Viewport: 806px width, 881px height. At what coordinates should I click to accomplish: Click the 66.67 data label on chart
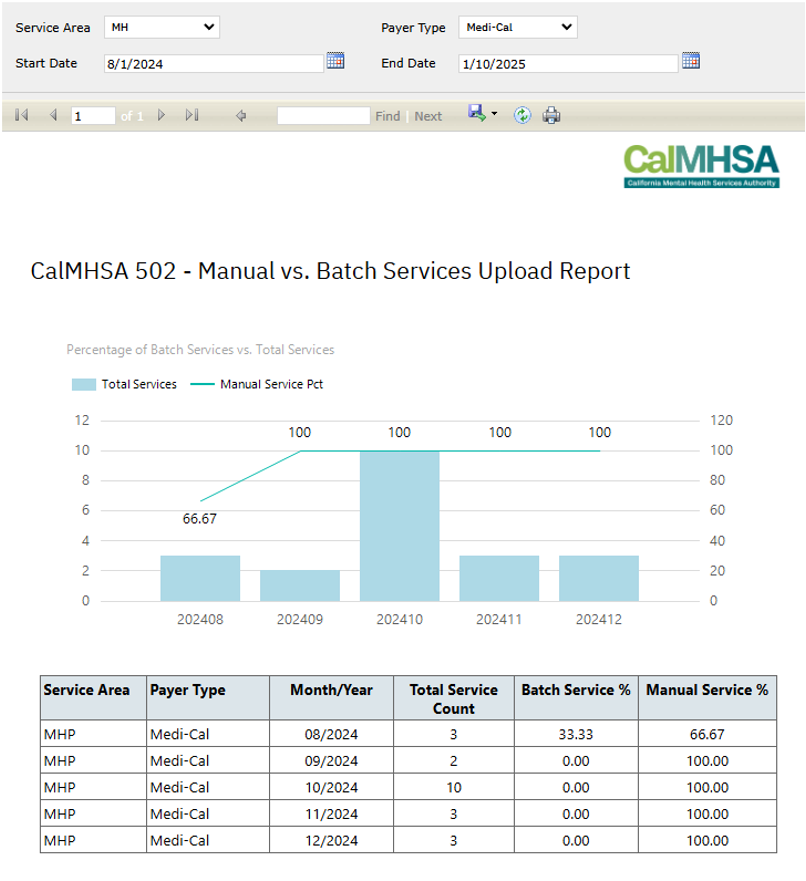199,519
